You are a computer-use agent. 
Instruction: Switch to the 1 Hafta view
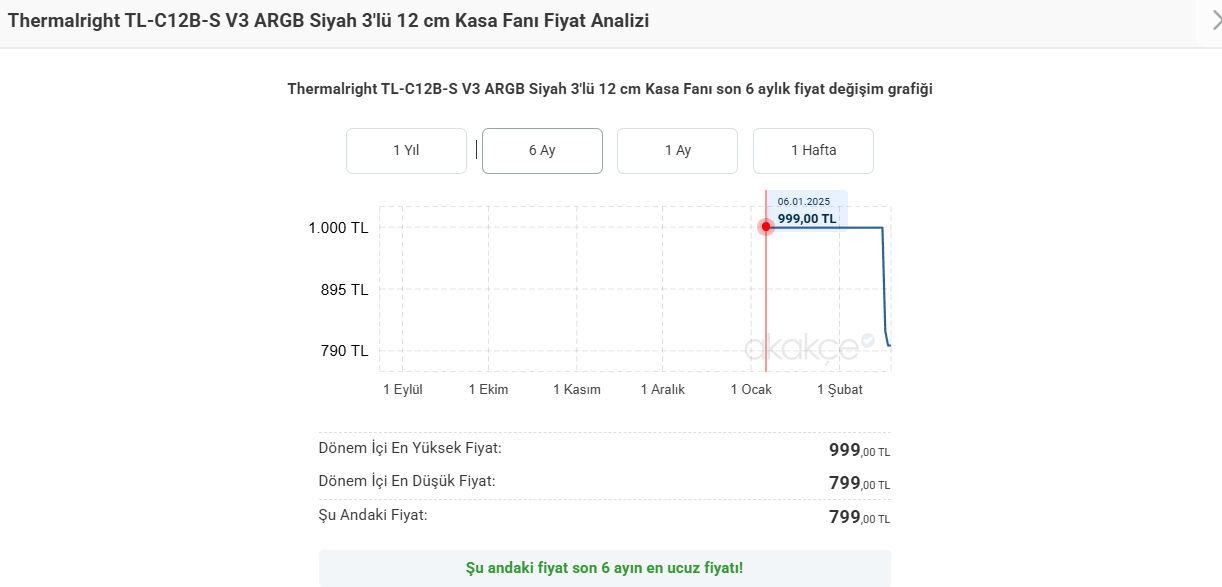point(813,151)
